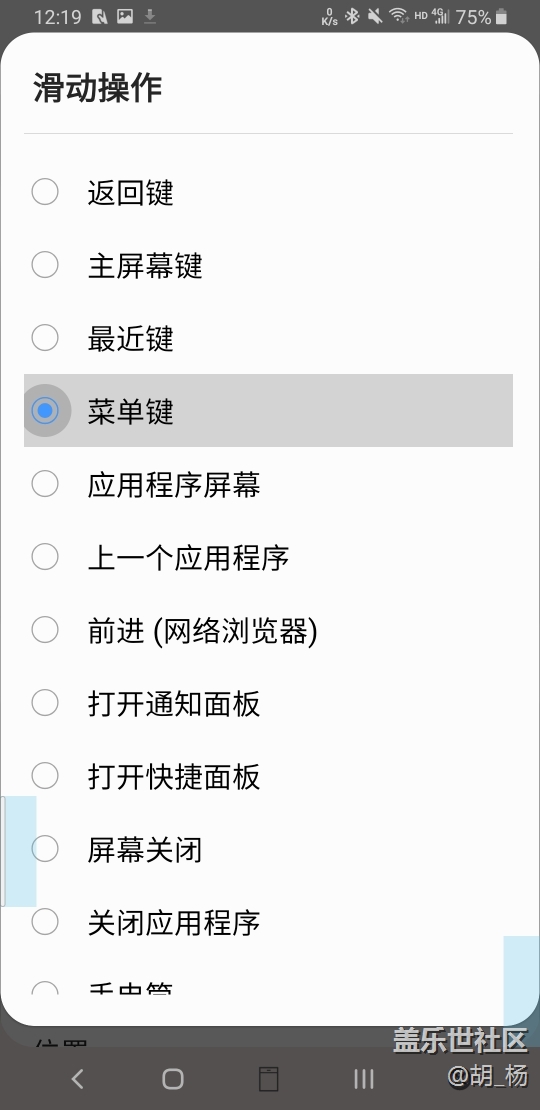Tap the battery indicator icon
This screenshot has height=1110, width=540.
501,16
